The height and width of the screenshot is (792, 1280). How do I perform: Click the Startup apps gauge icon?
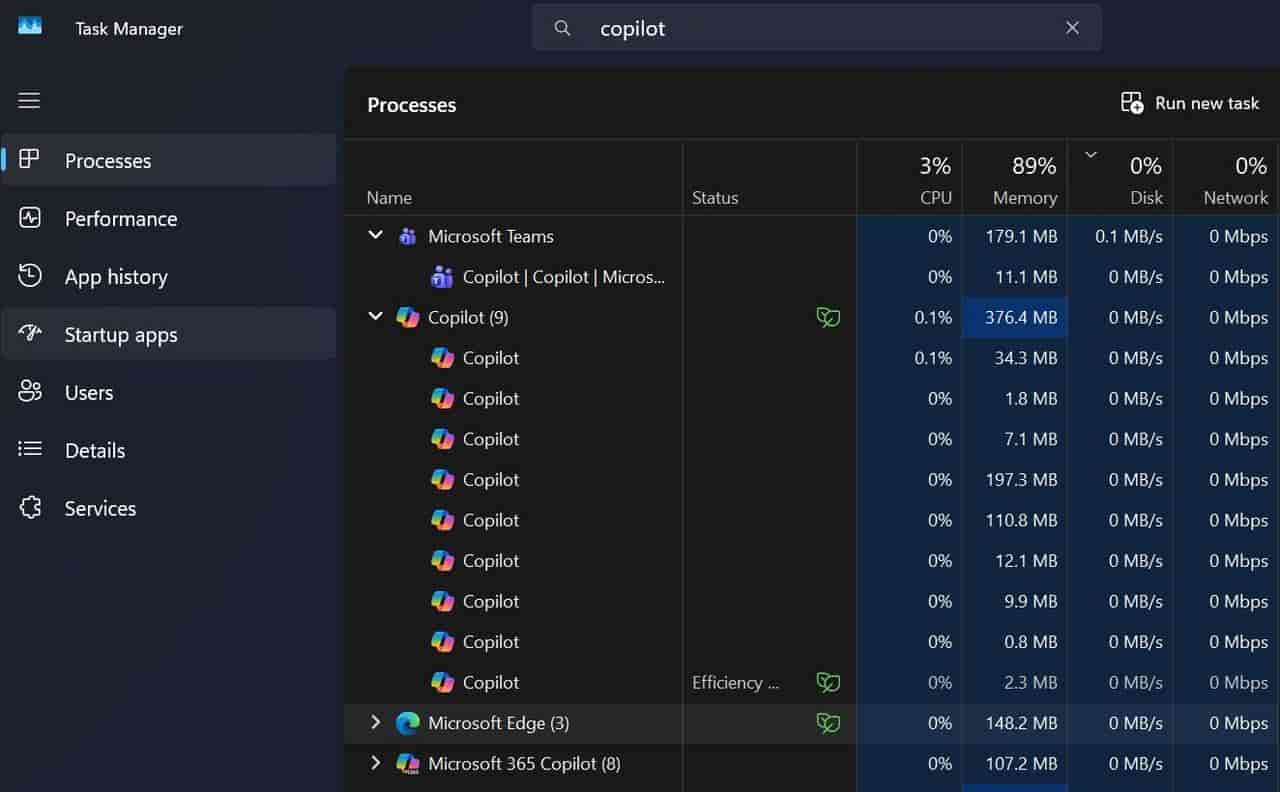tap(30, 333)
